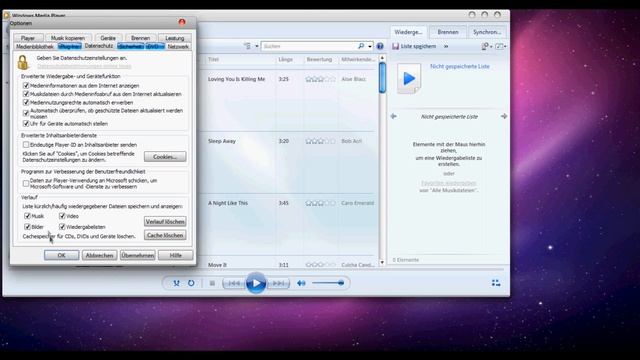Turn on shuffle in the player controls
This screenshot has width=640, height=360.
(x=176, y=283)
